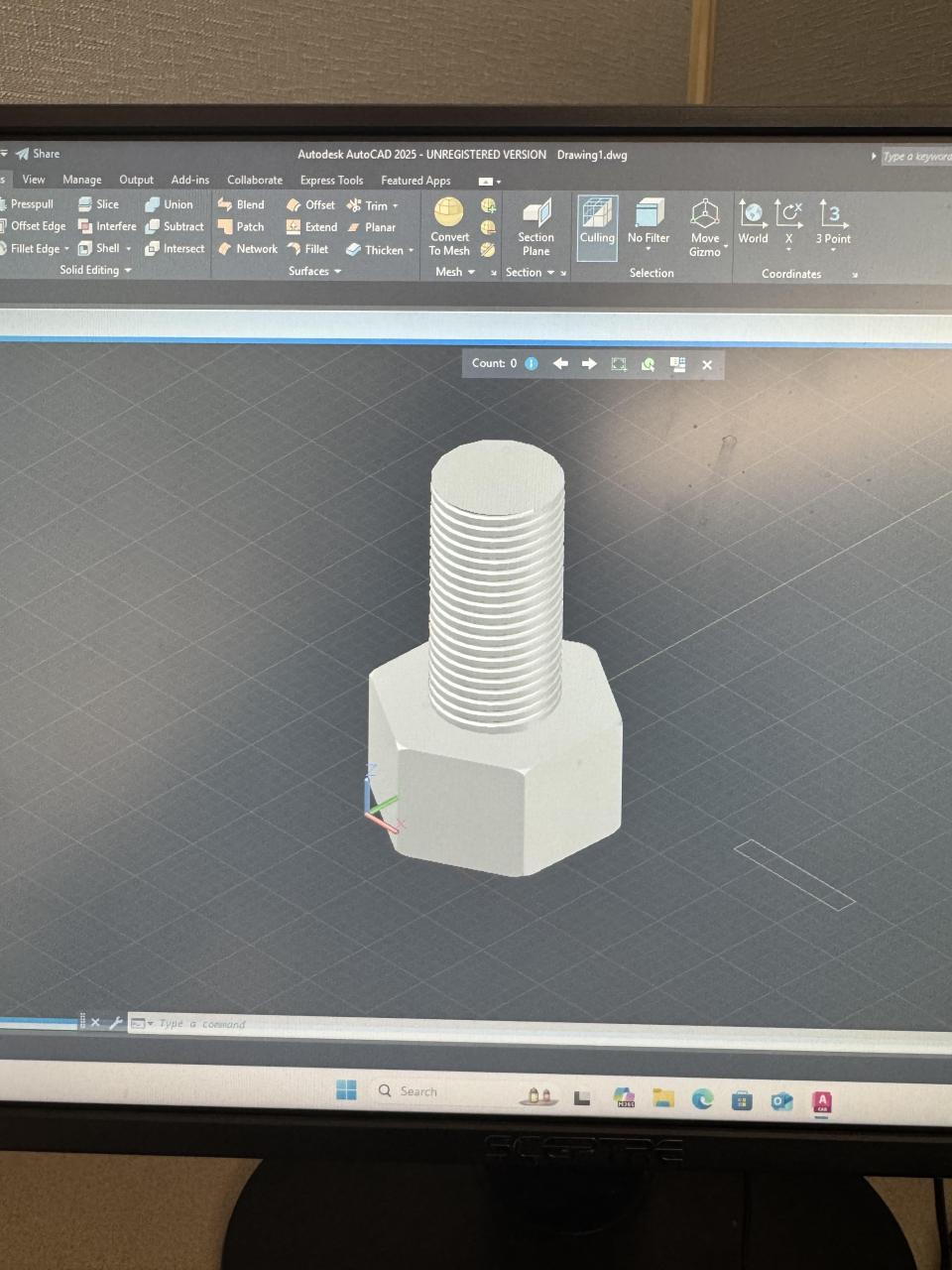
Task: Select the Patch surface tool
Action: click(241, 226)
